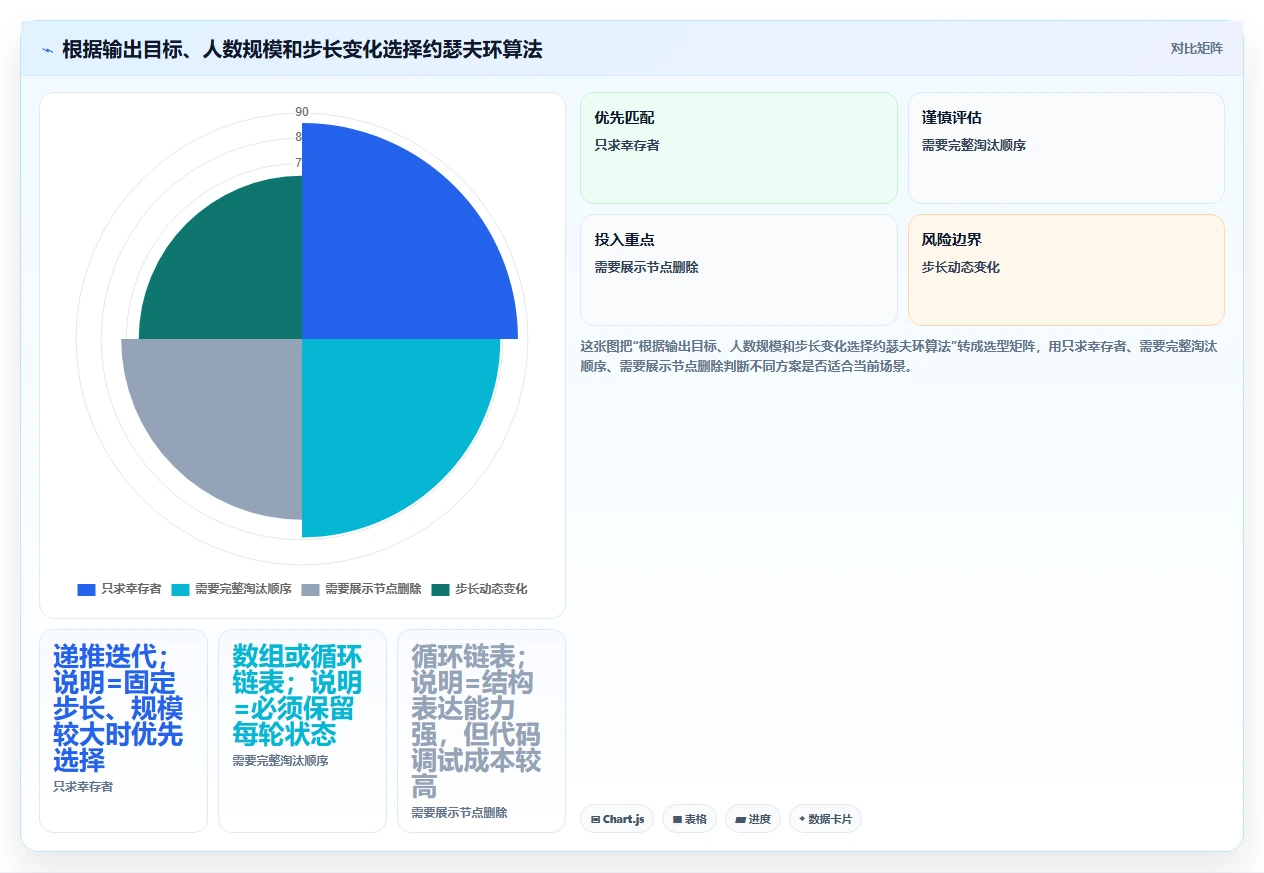Viewport: 1264px width, 873px height.
Task: Select the gray polar chart segment
Action: [x=225, y=415]
